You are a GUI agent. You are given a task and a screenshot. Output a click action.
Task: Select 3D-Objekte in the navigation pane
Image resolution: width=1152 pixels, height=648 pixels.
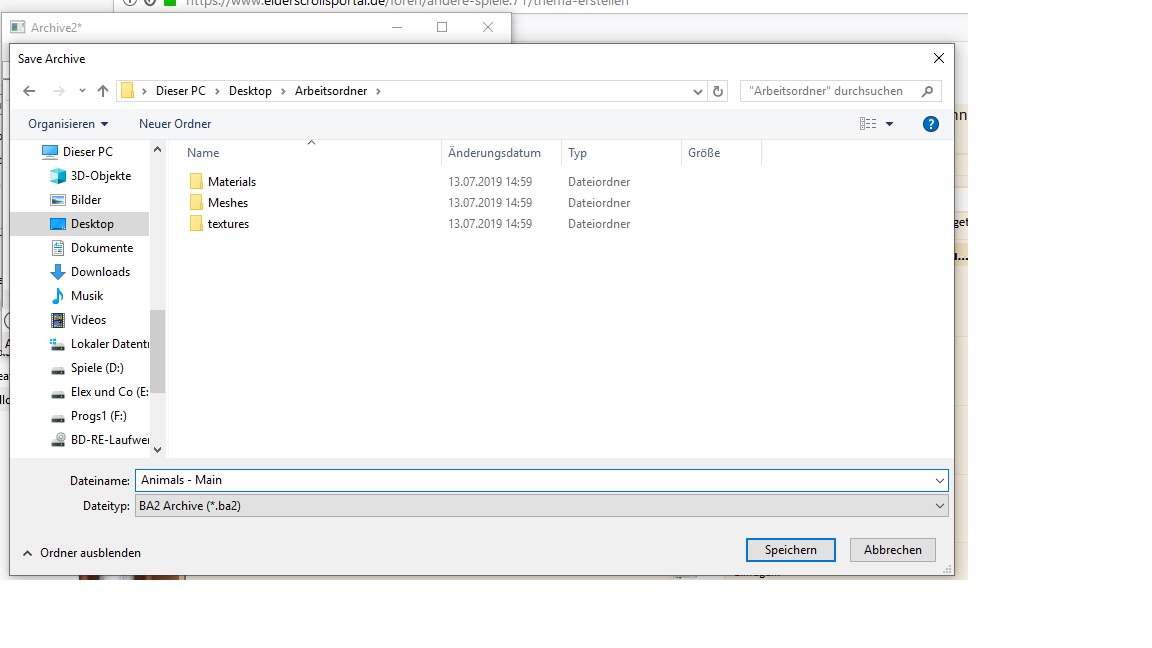pyautogui.click(x=100, y=176)
